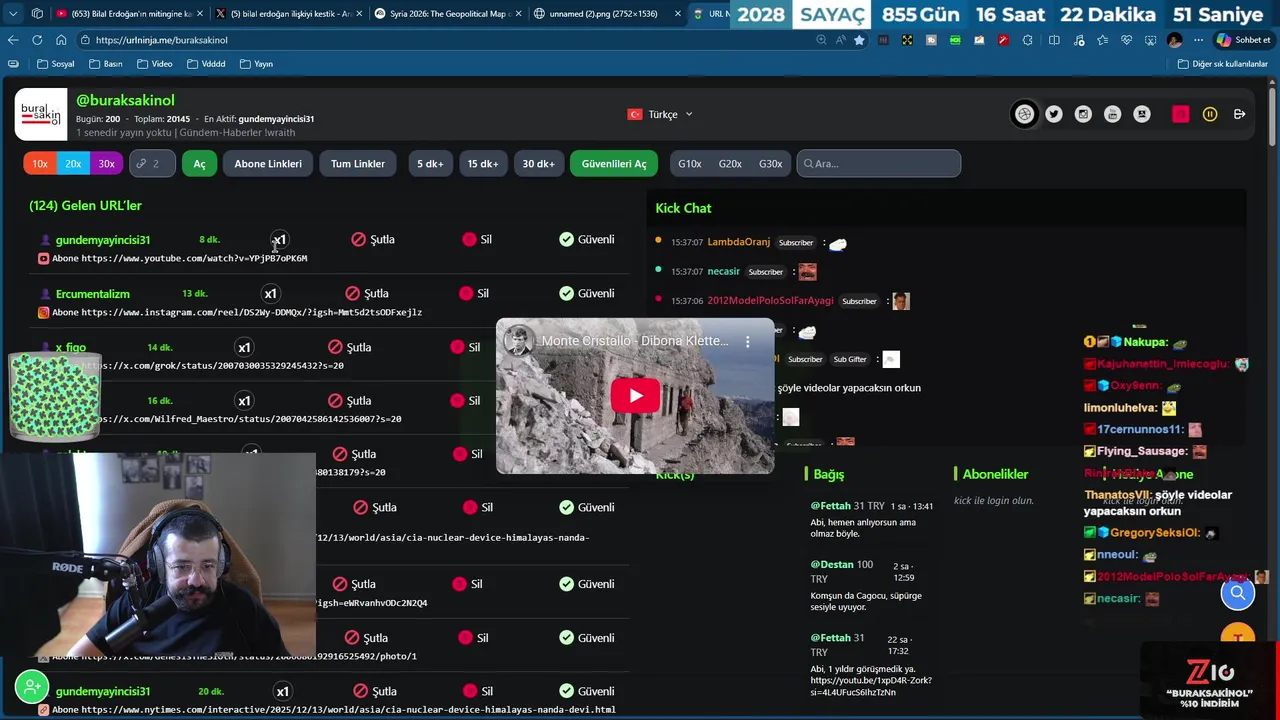
Task: Open the Basın bookmarks folder
Action: tap(106, 64)
